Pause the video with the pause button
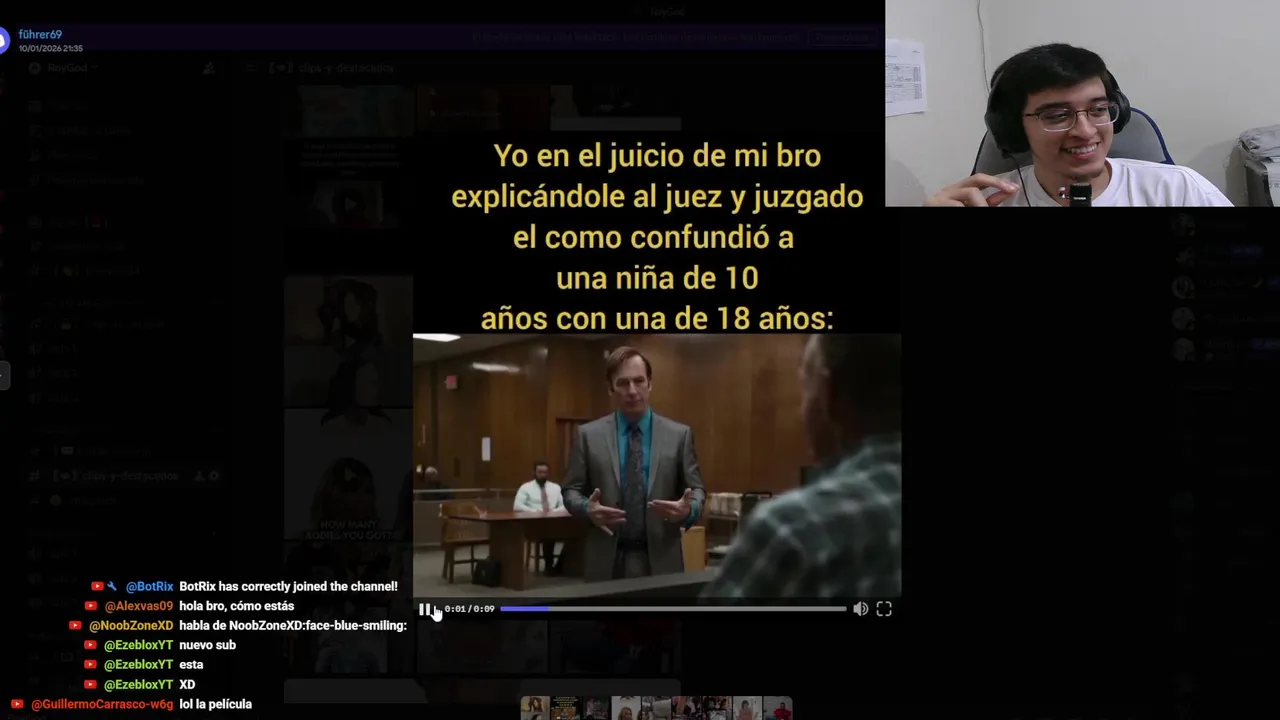Screen dimensions: 1280x720 click(x=425, y=609)
